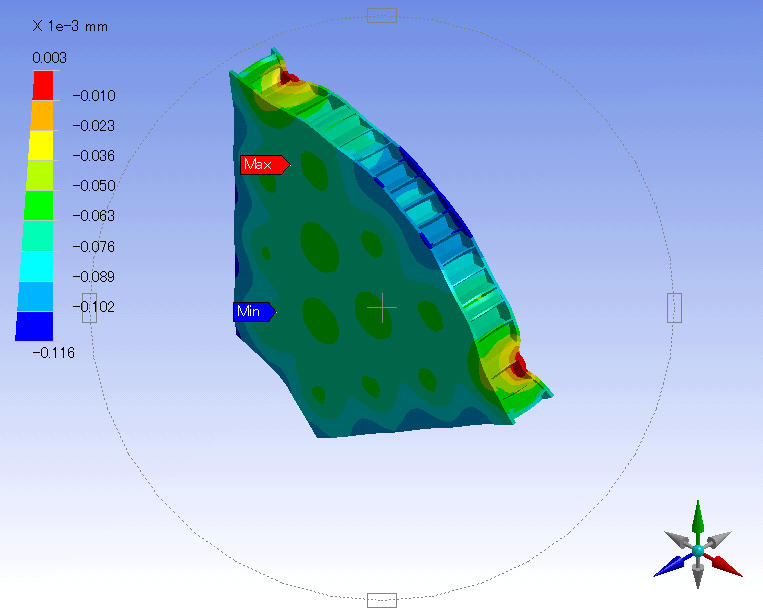Click the left rotation handle on circle
The height and width of the screenshot is (615, 763).
click(90, 308)
